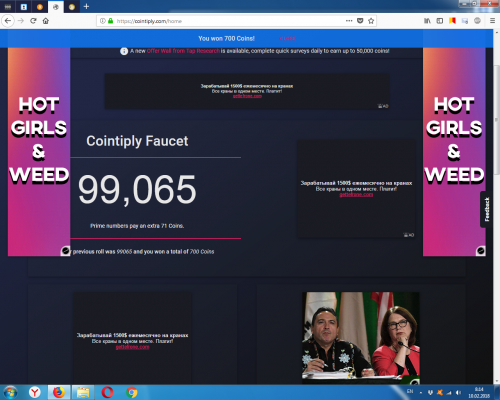Screen dimensions: 500x400
Task: Click the 'You won 700 Coins!' message
Action: pos(227,39)
